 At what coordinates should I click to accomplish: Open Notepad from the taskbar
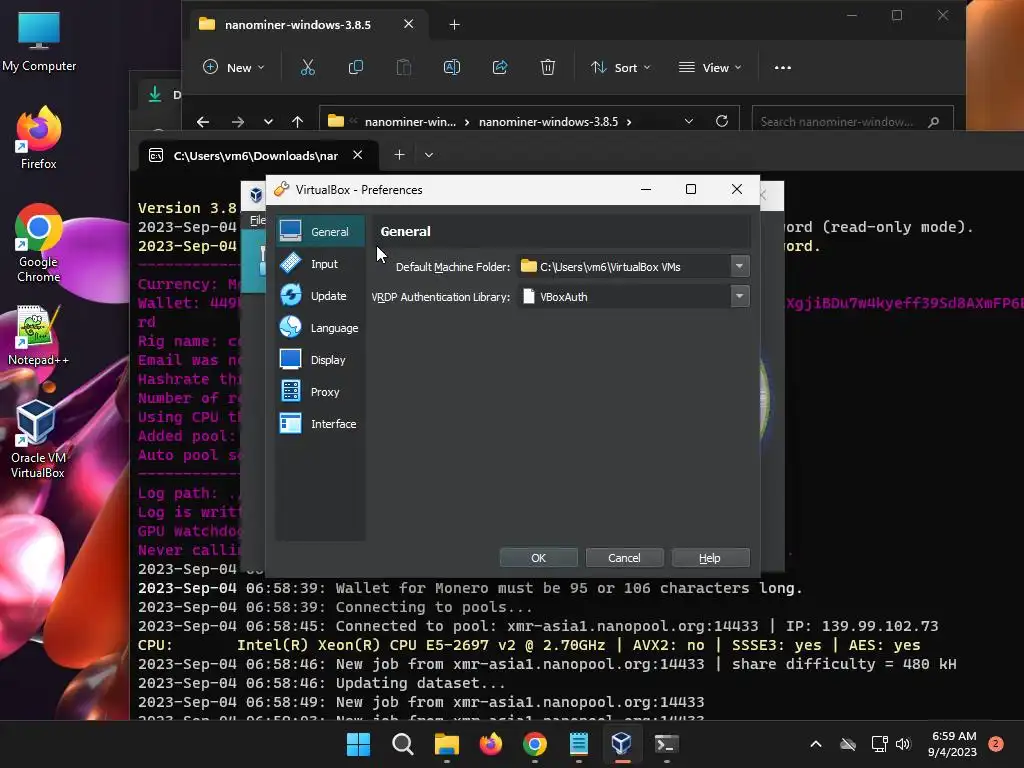(x=579, y=744)
